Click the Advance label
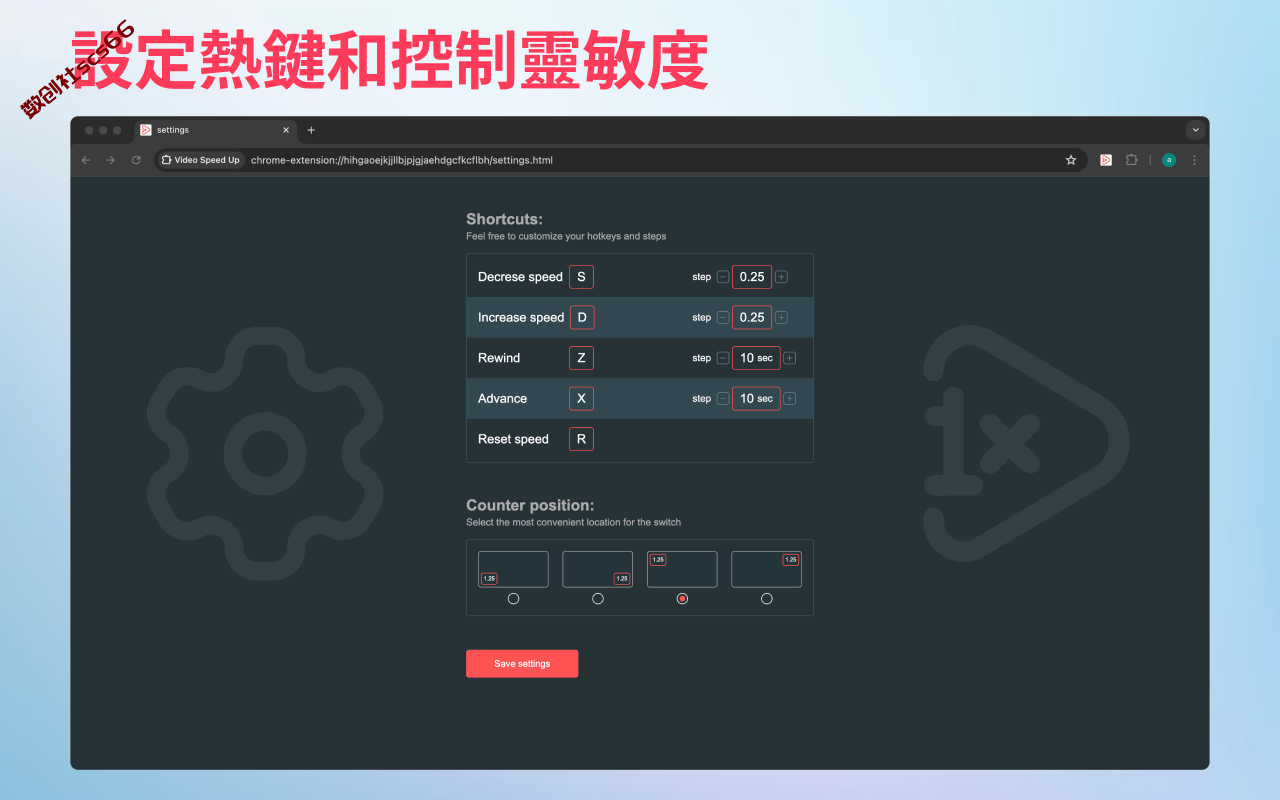The height and width of the screenshot is (800, 1280). 502,398
